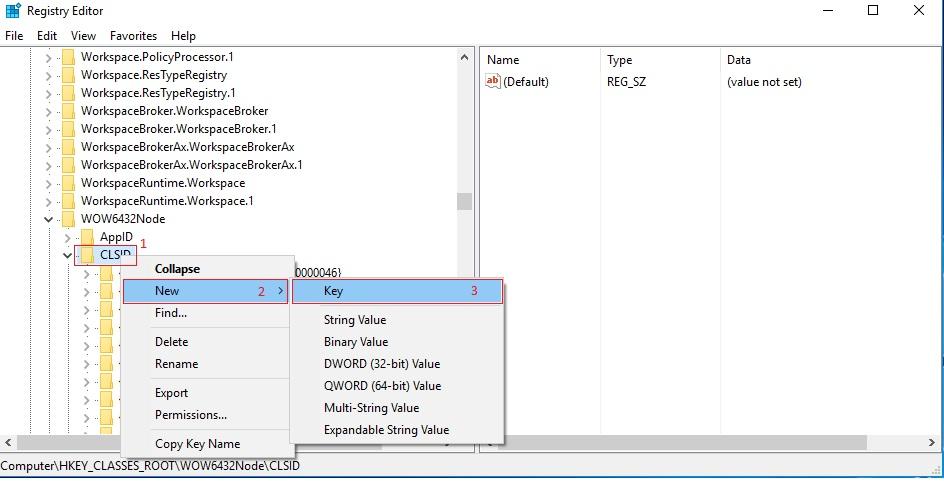Screen dimensions: 944x481
Task: Click the tree pane vertical scrollbar thumb
Action: coord(464,201)
